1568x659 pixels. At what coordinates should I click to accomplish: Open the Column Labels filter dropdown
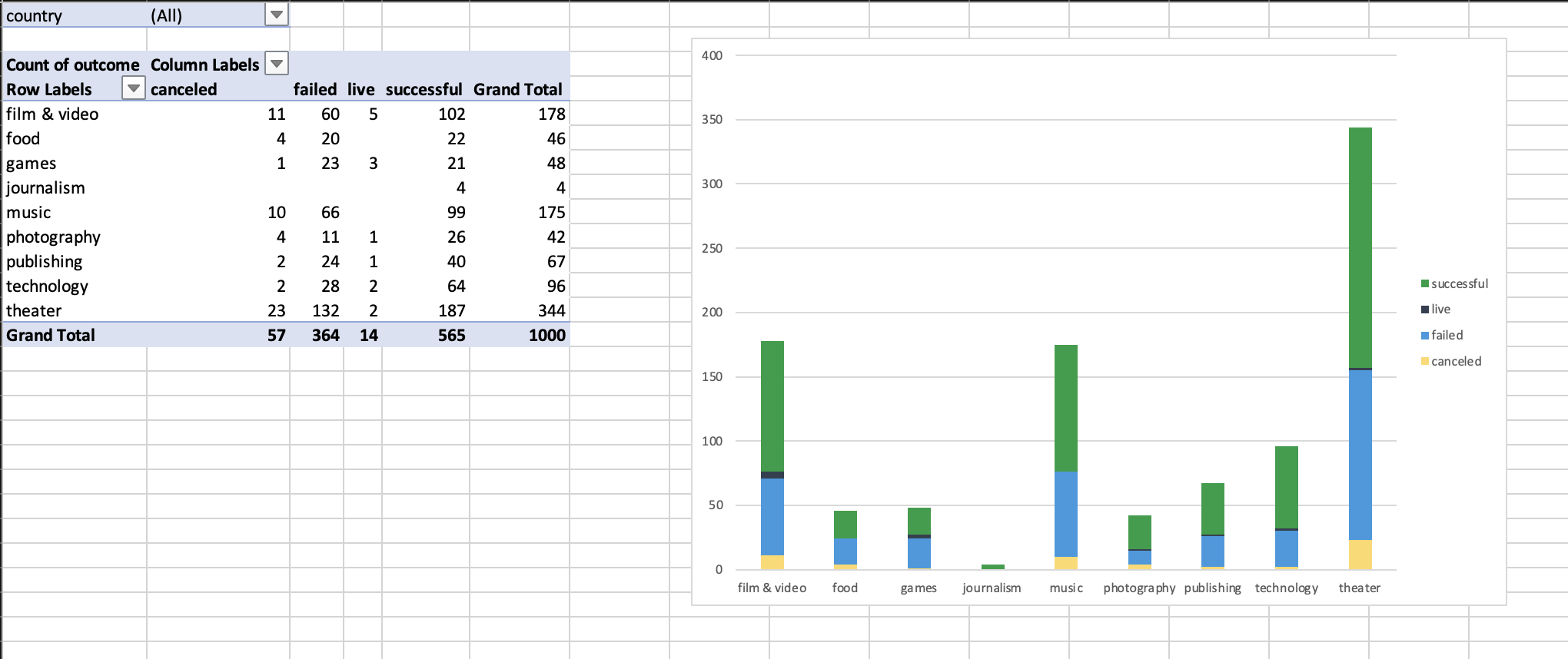[x=277, y=64]
